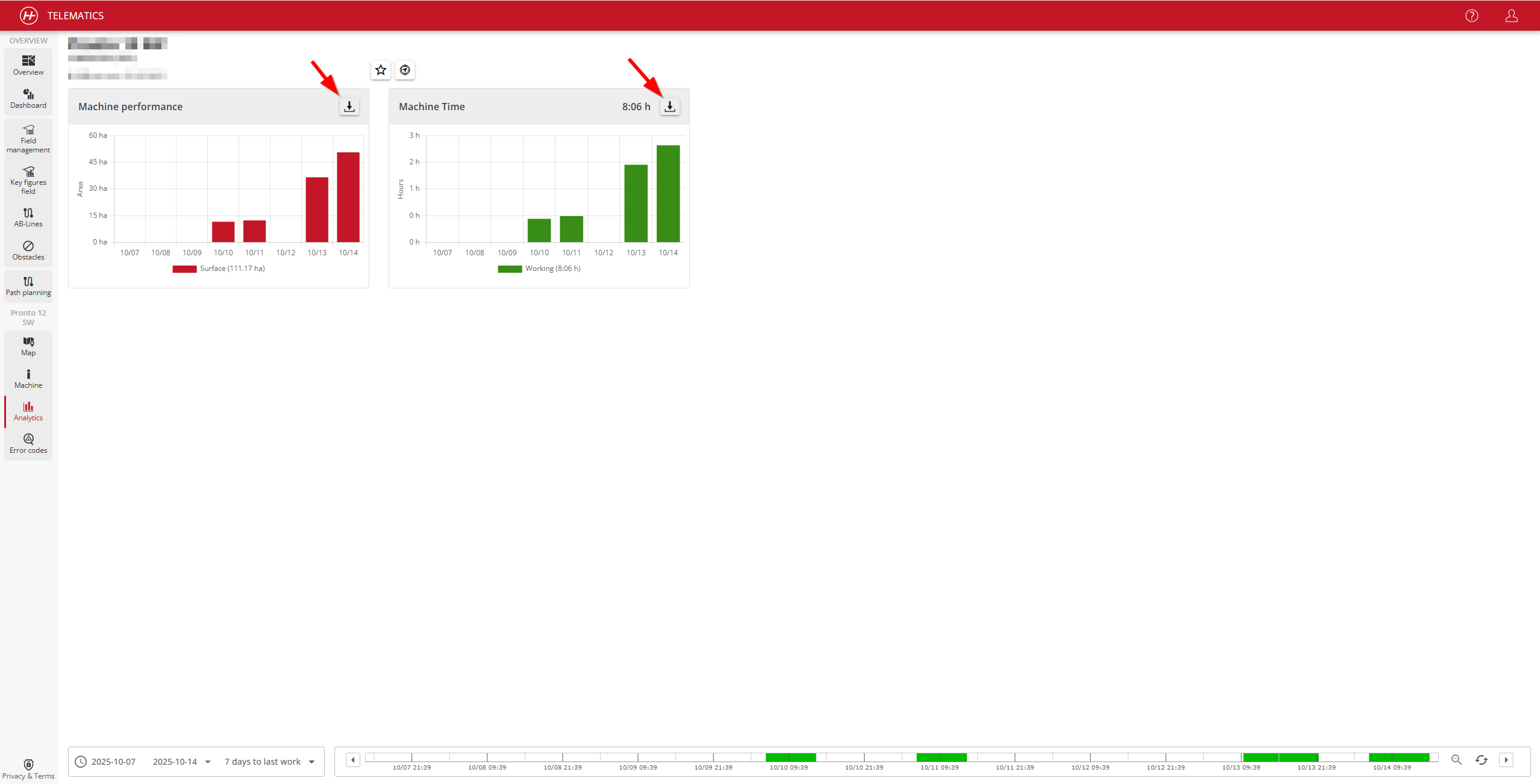
Task: Mark machine as favorite with star icon
Action: 381,70
